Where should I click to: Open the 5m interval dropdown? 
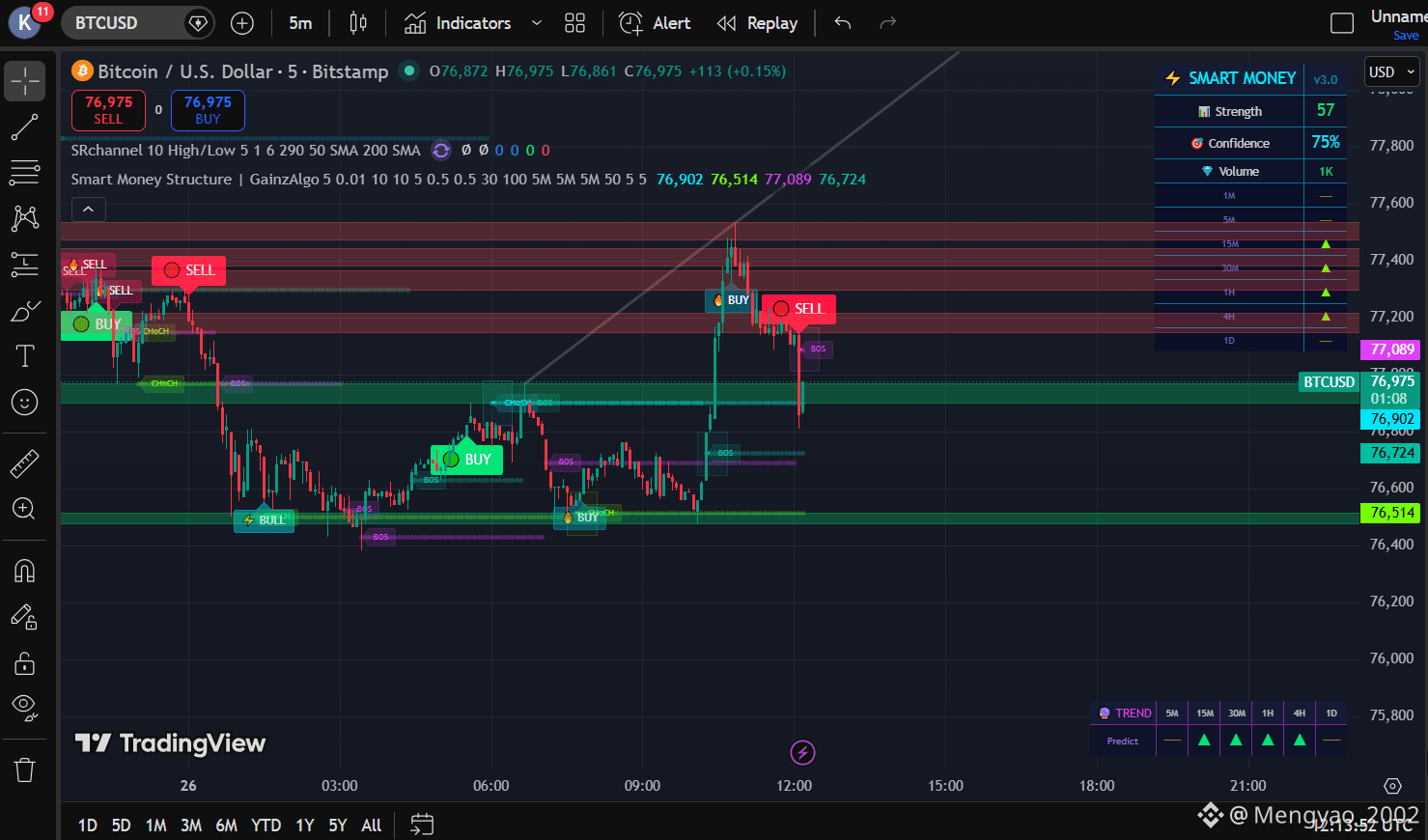(300, 23)
